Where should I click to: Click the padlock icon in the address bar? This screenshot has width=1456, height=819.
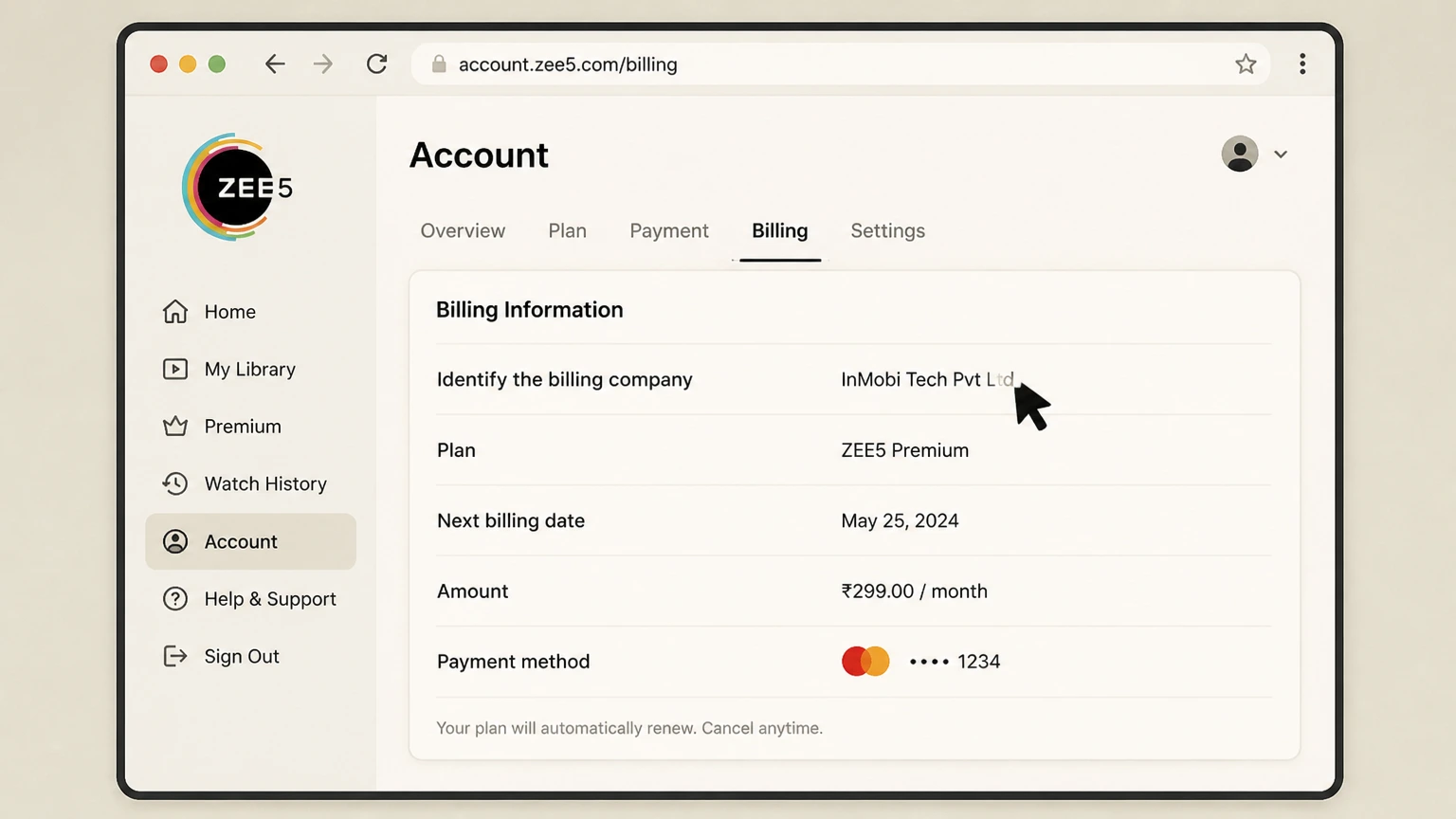439,64
